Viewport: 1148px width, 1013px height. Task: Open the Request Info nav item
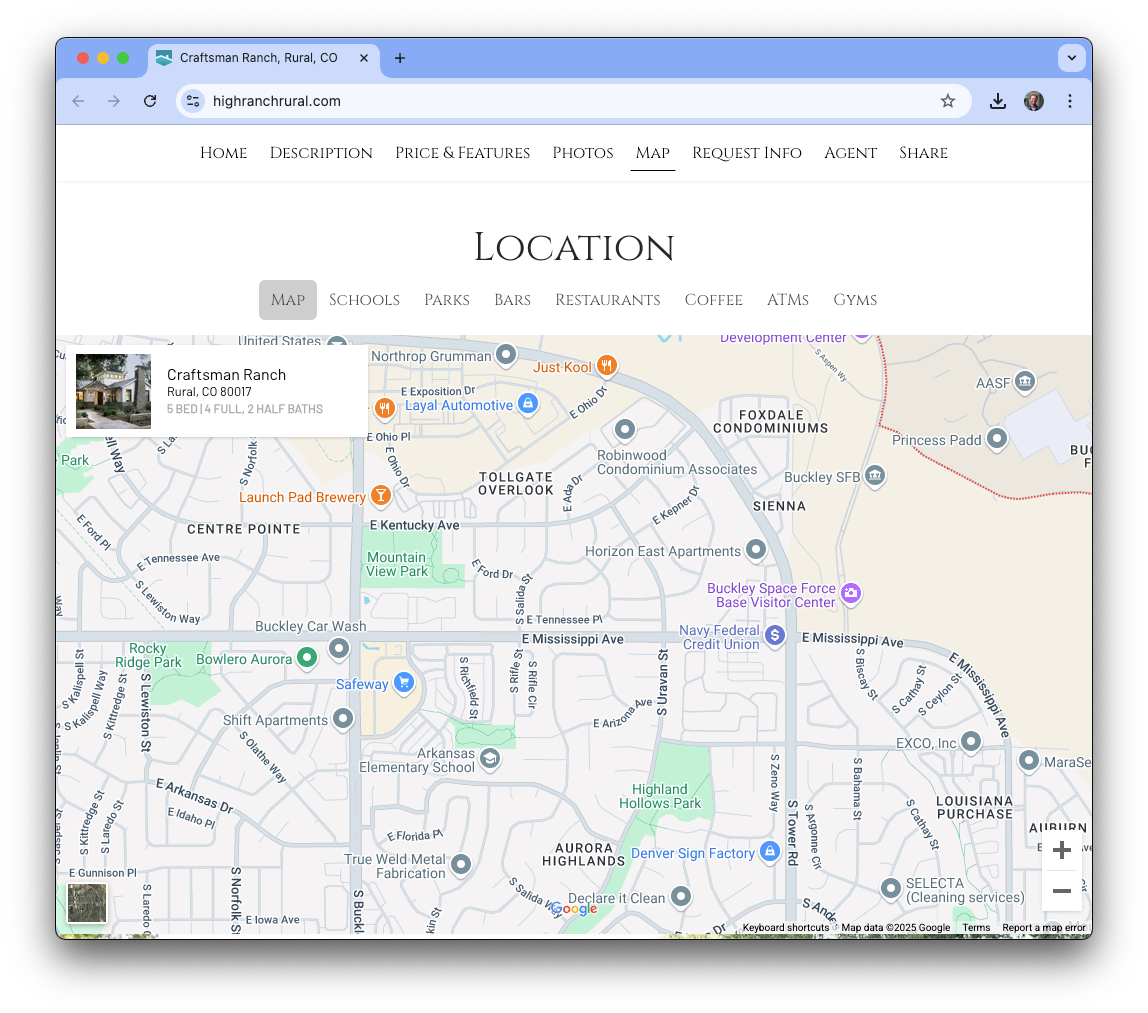coord(747,153)
